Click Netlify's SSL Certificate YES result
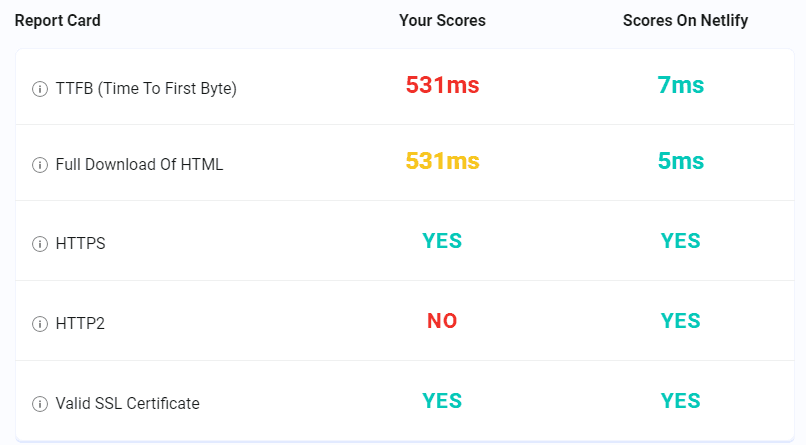This screenshot has height=445, width=806. point(681,401)
